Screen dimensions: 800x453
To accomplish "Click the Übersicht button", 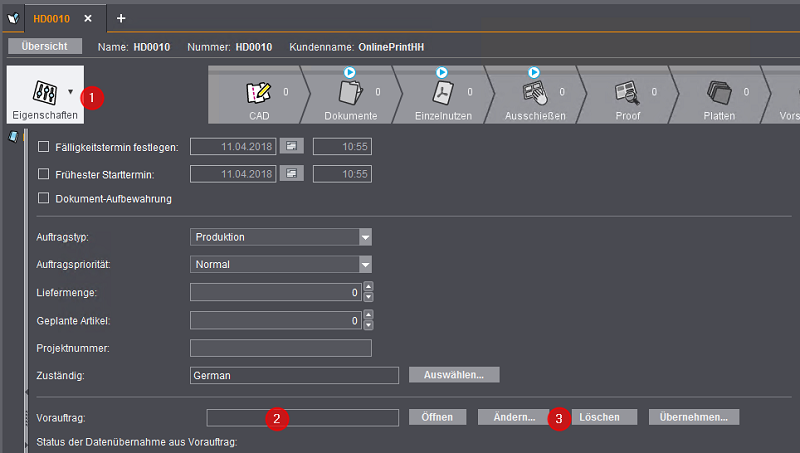I will click(x=44, y=46).
